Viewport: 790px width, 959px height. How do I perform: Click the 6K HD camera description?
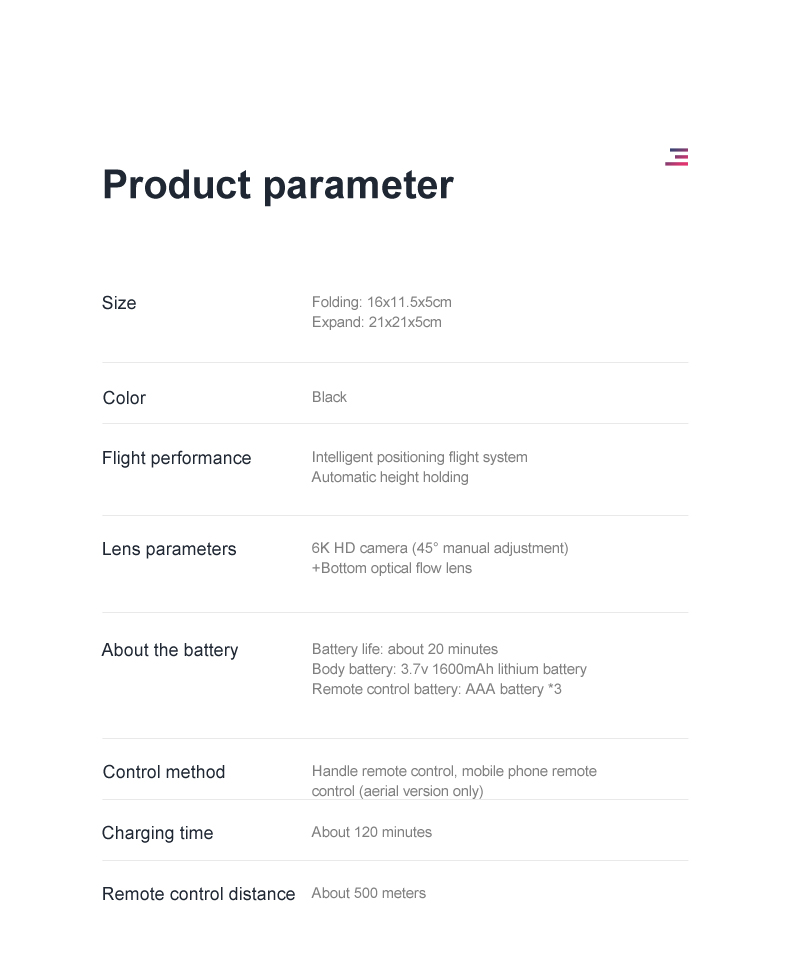pos(440,548)
